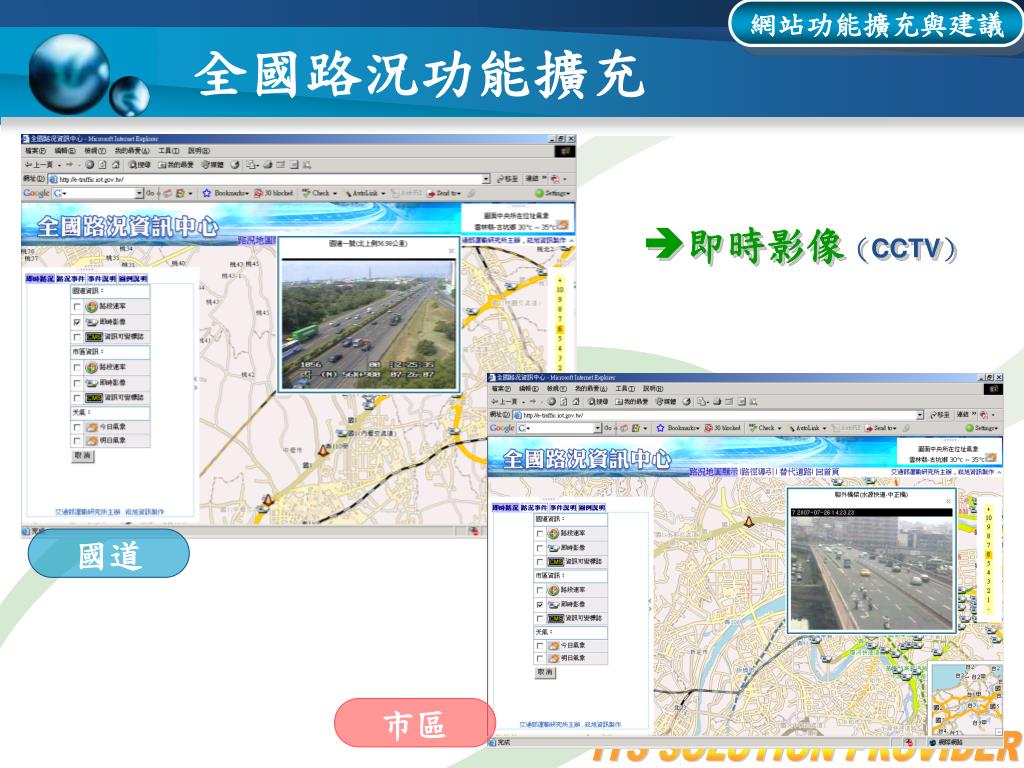The image size is (1024, 768).
Task: Enable 國道資訊 路段速率 checkbox in the 國道 window
Action: [x=77, y=307]
